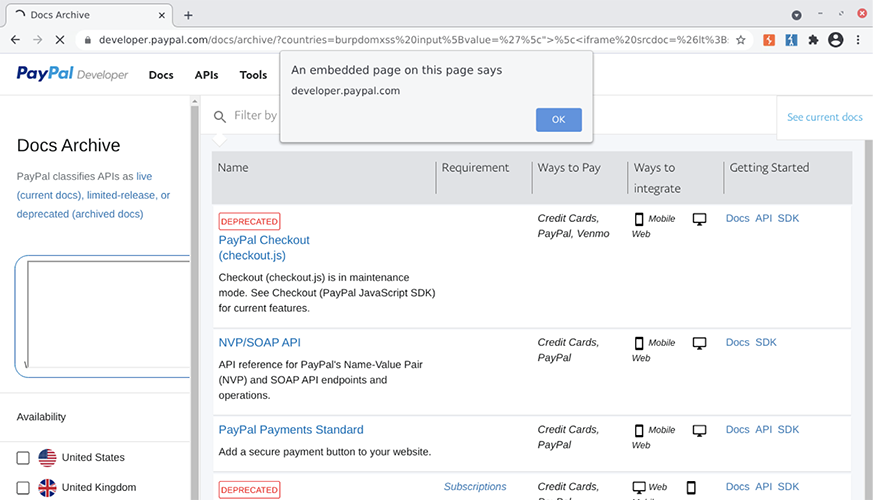Screen dimensions: 873x500
Task: Click the Filter by search field
Action: pos(256,116)
